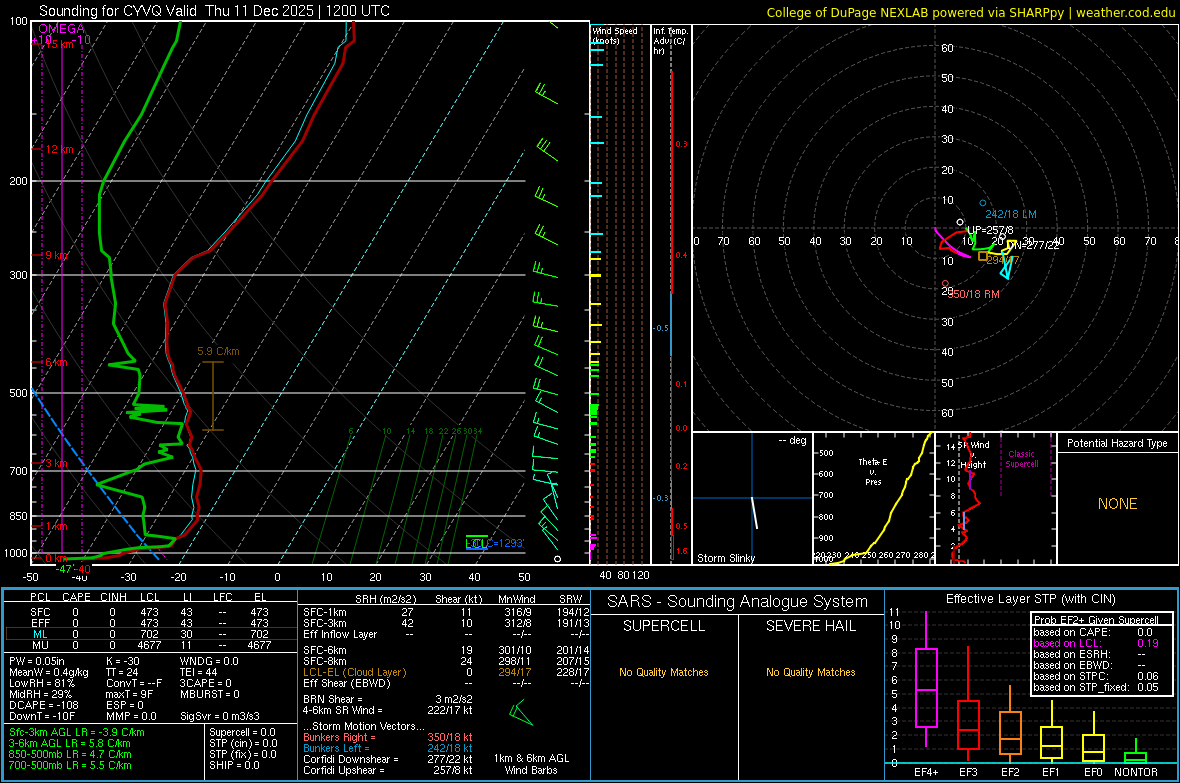Screen dimensions: 1180x783
Task: Click the Prob EF2+ Given Supercell heading
Action: [1096, 620]
